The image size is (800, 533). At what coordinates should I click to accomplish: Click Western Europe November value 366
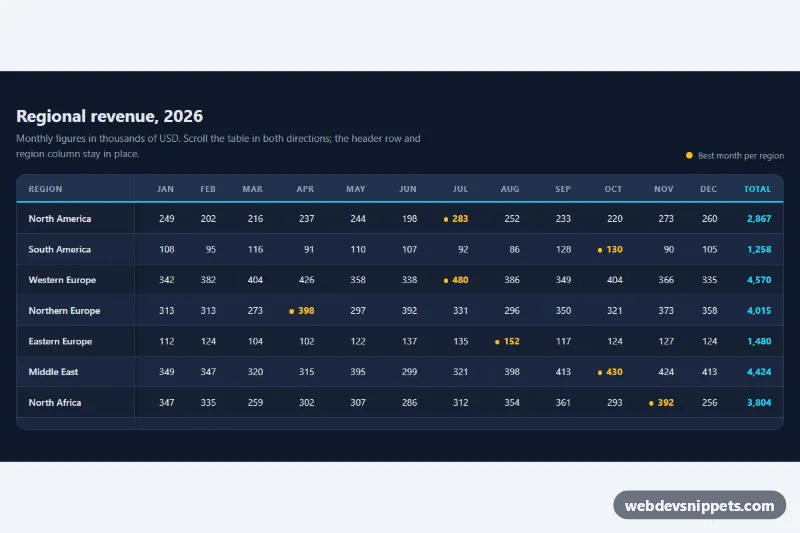[666, 280]
